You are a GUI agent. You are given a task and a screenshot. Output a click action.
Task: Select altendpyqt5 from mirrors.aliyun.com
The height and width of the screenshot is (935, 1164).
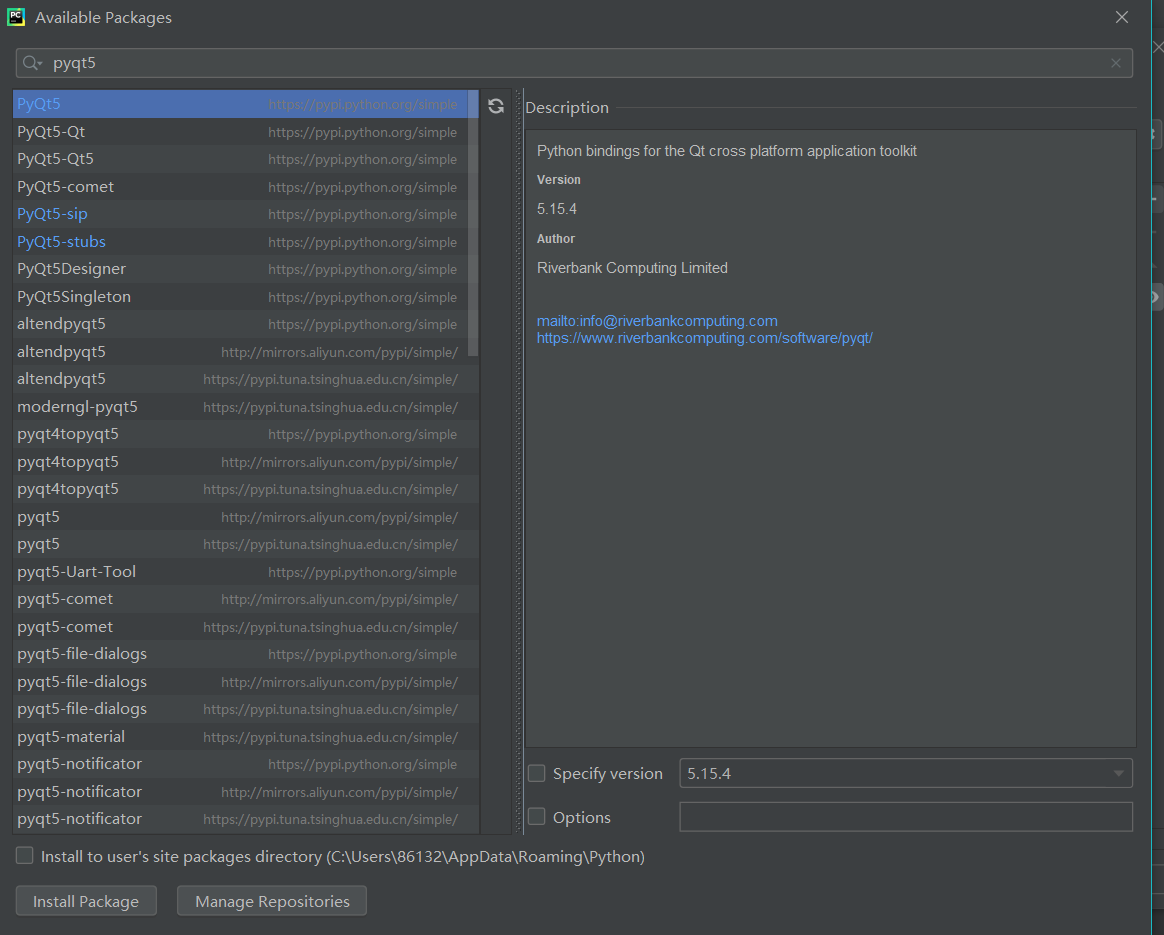246,351
